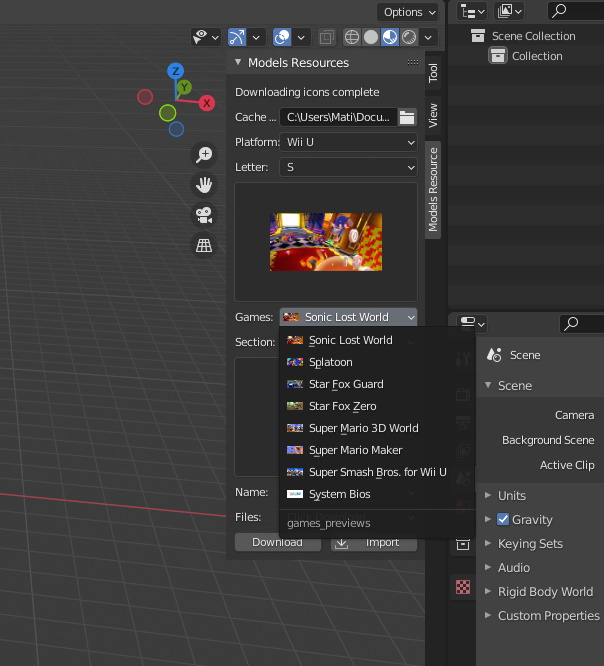The image size is (604, 666).
Task: Collapse the Scene panel in properties
Action: pos(488,385)
